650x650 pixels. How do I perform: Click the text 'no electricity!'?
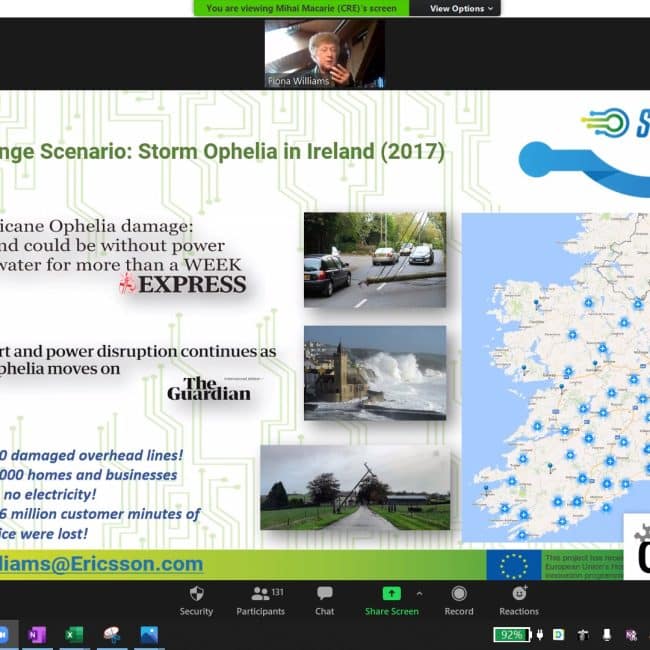click(x=50, y=494)
